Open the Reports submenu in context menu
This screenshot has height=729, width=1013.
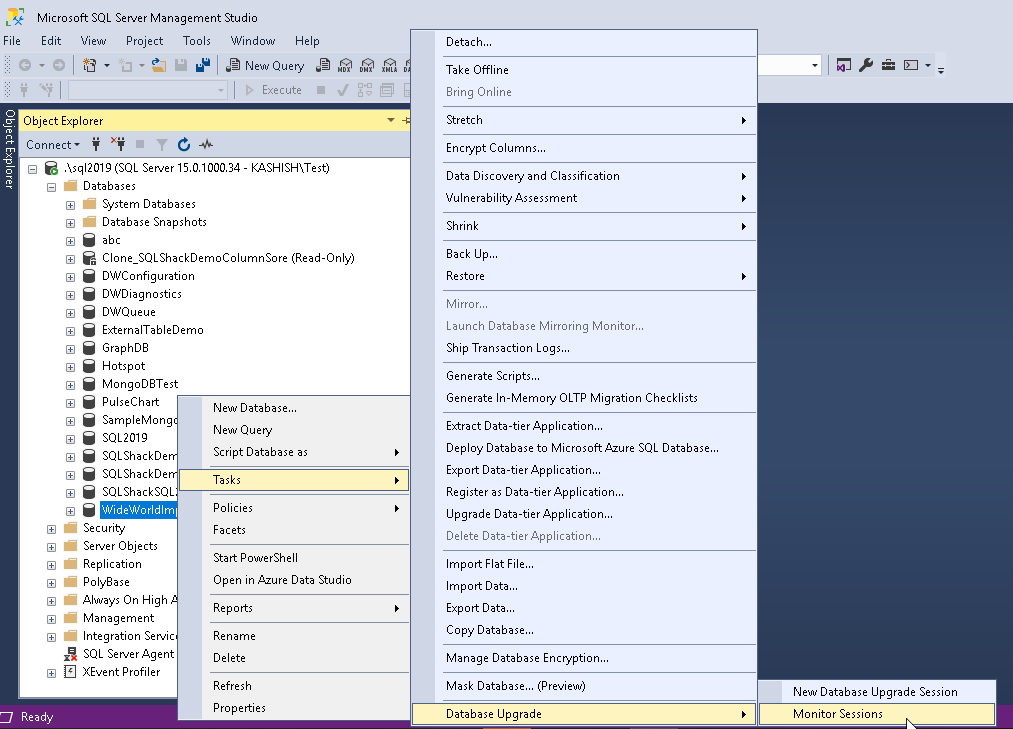pos(294,608)
